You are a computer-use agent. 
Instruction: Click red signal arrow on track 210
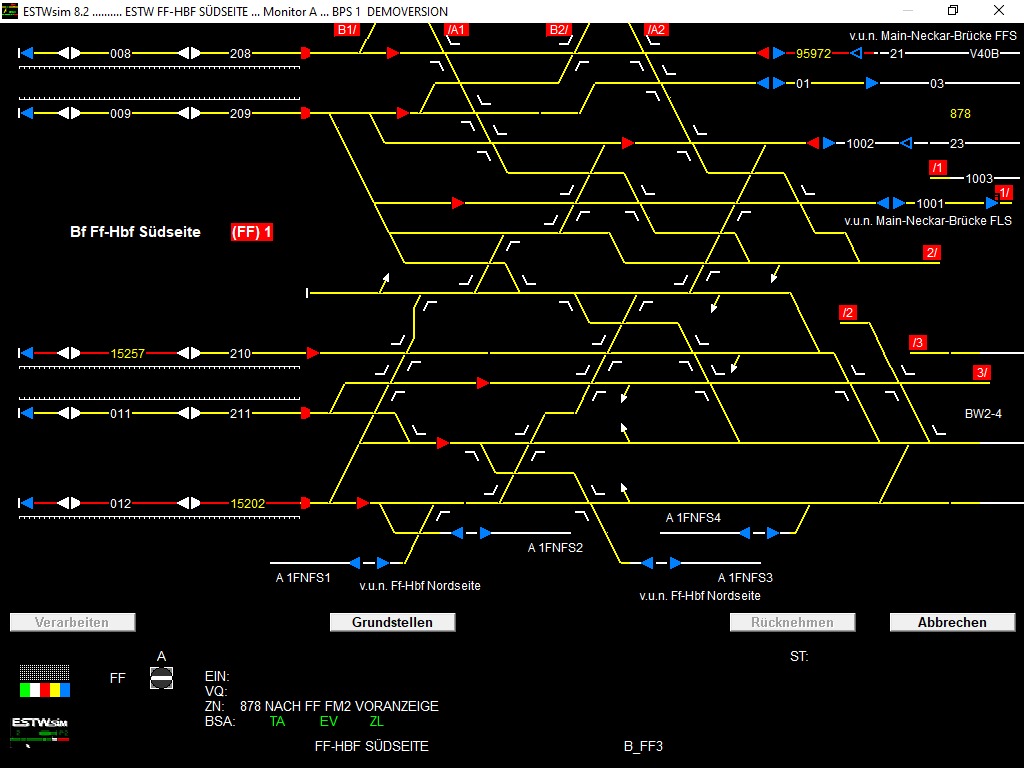[x=311, y=353]
